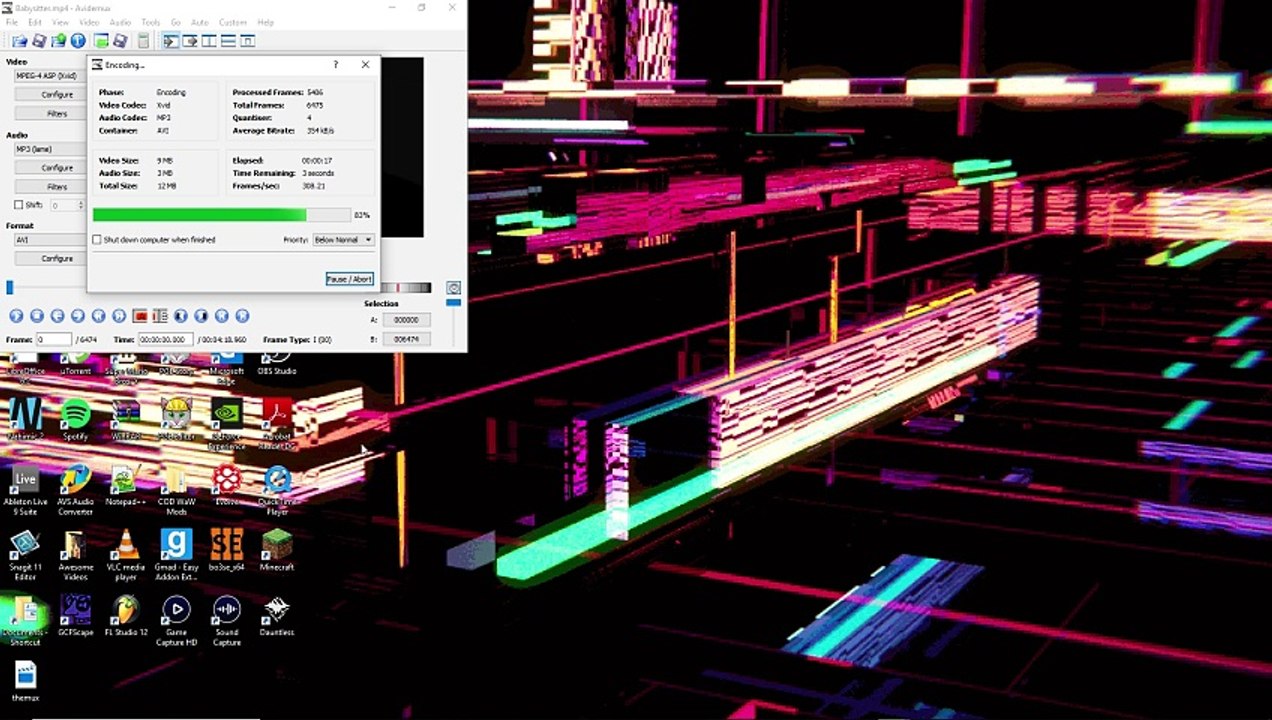The width and height of the screenshot is (1272, 720).
Task: Click the timeline position slider handle
Action: (10, 288)
